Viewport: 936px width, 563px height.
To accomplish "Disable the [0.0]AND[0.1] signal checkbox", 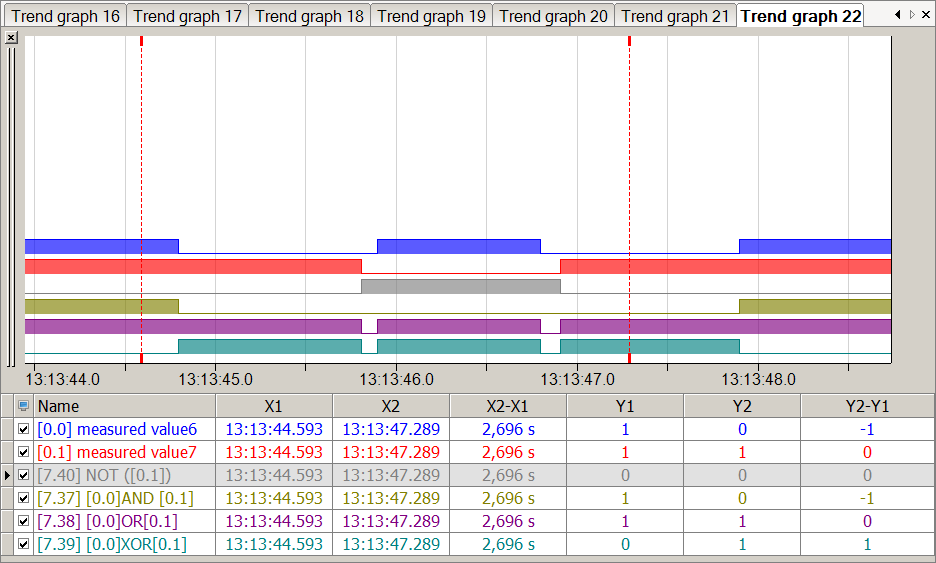I will point(24,498).
